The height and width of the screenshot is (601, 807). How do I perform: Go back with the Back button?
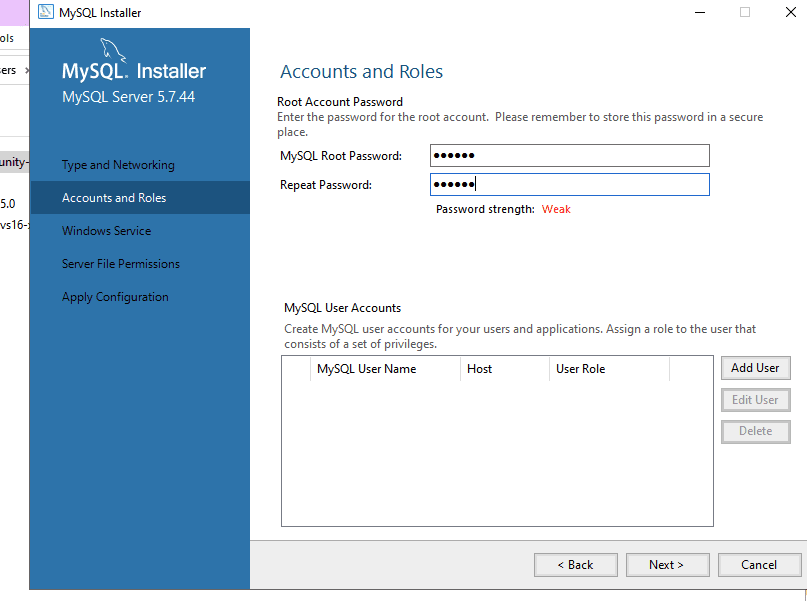pos(575,565)
